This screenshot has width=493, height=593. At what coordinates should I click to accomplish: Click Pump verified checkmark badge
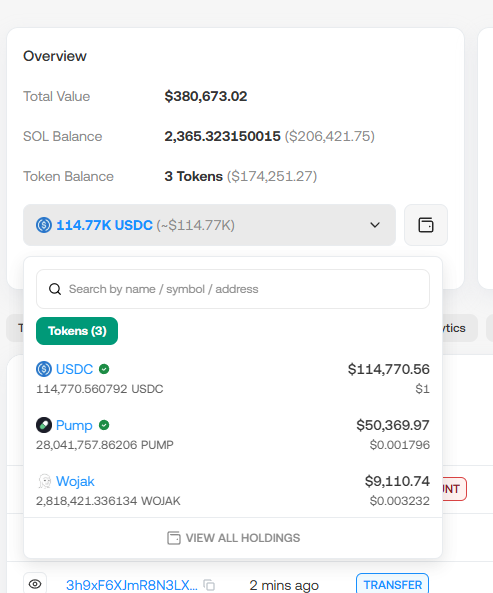[104, 425]
